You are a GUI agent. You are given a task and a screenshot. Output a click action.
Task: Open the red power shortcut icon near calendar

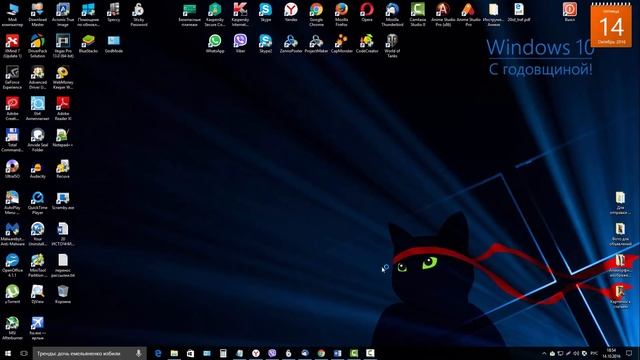point(569,12)
